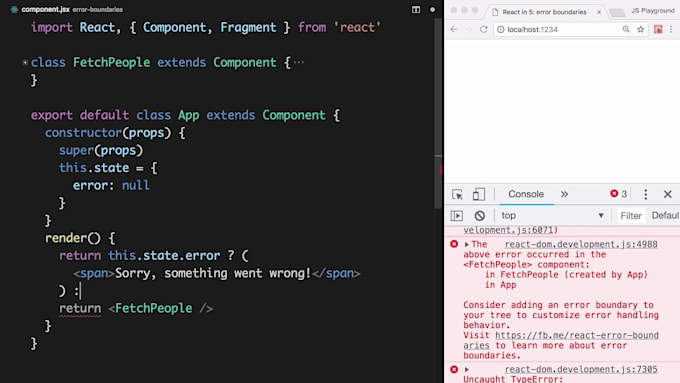Open the Default log levels dropdown
The width and height of the screenshot is (680, 383).
pos(665,216)
